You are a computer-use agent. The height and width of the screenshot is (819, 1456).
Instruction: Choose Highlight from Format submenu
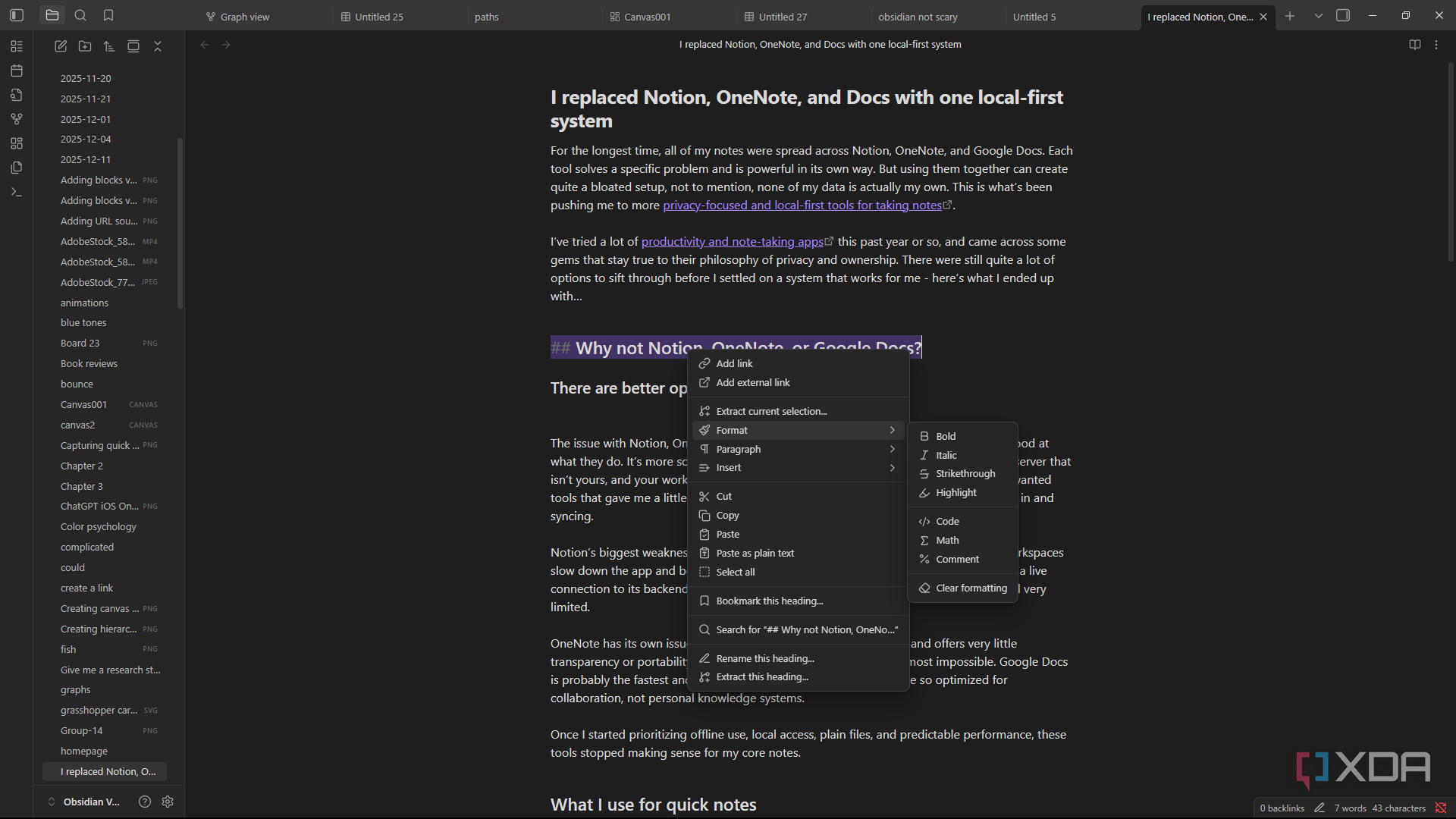click(x=962, y=493)
